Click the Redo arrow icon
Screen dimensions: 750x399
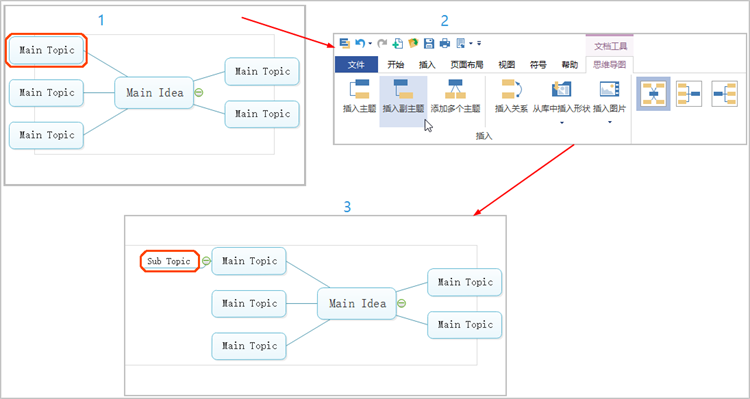[x=382, y=44]
